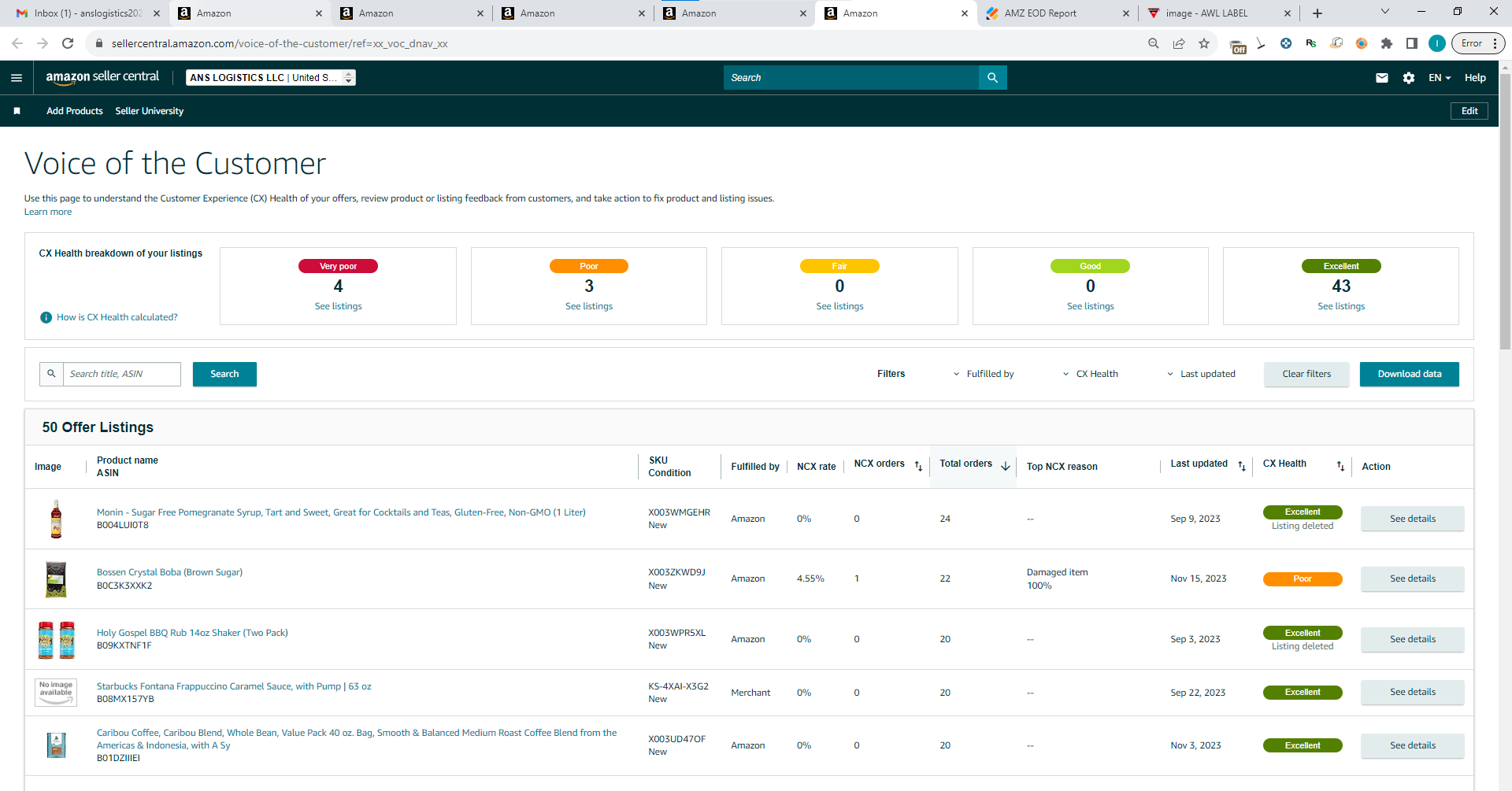
Task: Open Monin Sugar Free Pomegranate Syrup listing
Action: coord(341,512)
